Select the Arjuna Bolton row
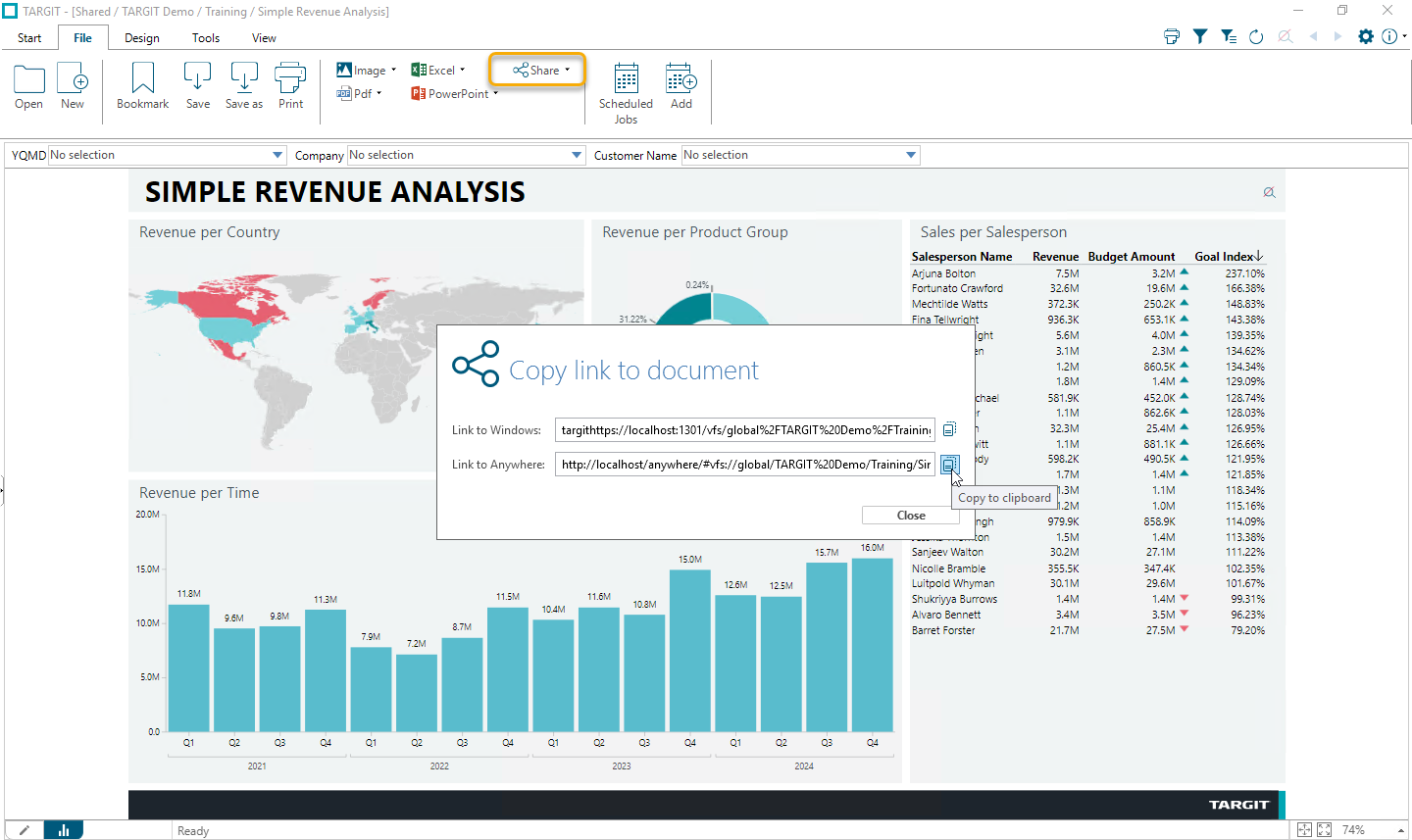Screen dimensions: 1412x840 (x=1088, y=273)
